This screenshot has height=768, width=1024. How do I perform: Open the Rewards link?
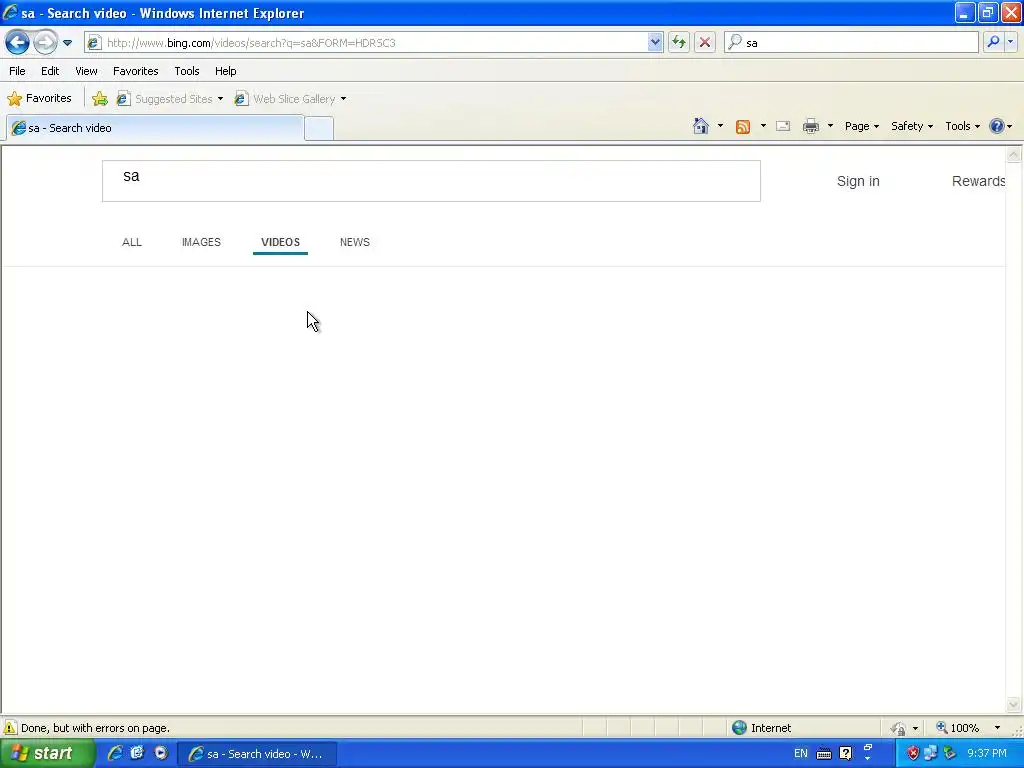[978, 182]
